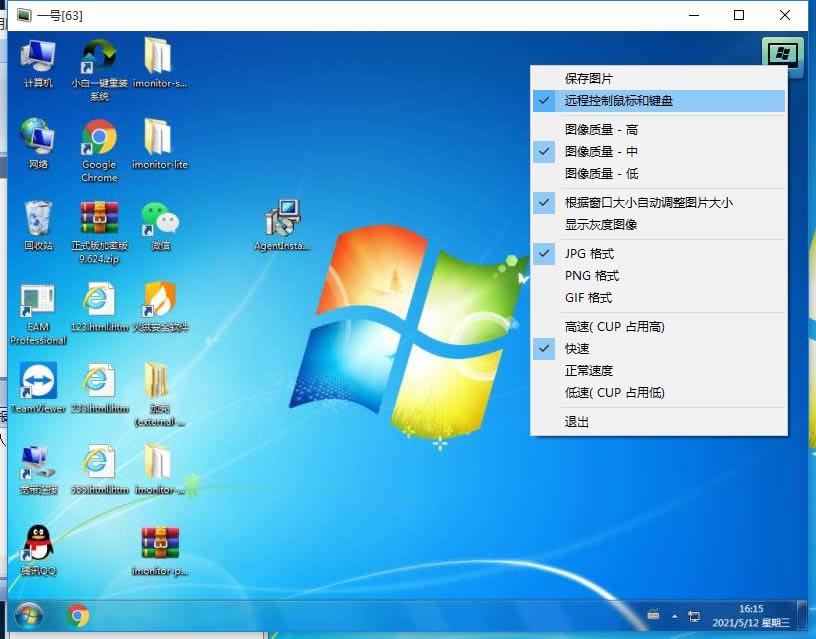
Task: Enable 显示灰度图像 option
Action: (x=658, y=224)
